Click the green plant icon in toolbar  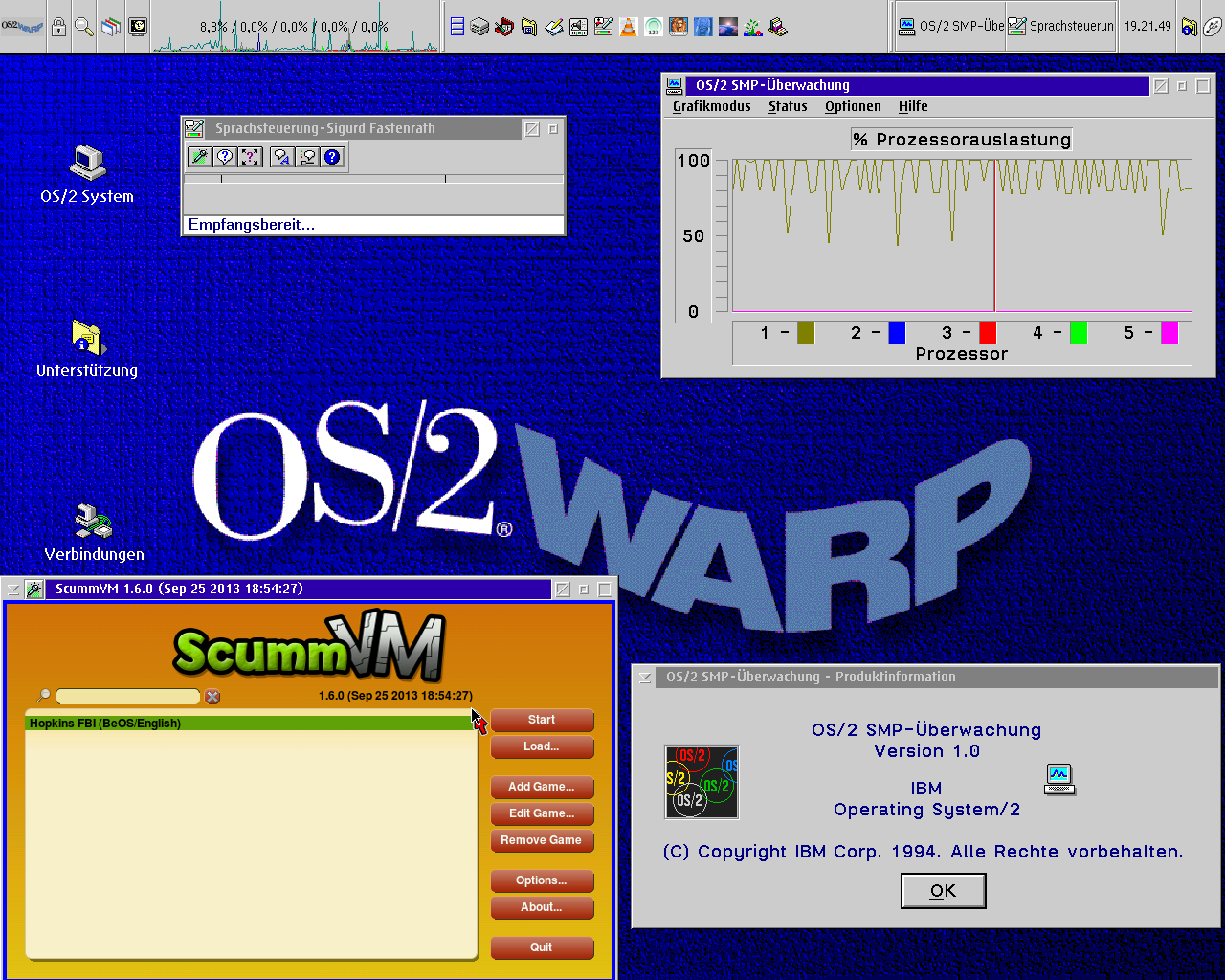(753, 27)
